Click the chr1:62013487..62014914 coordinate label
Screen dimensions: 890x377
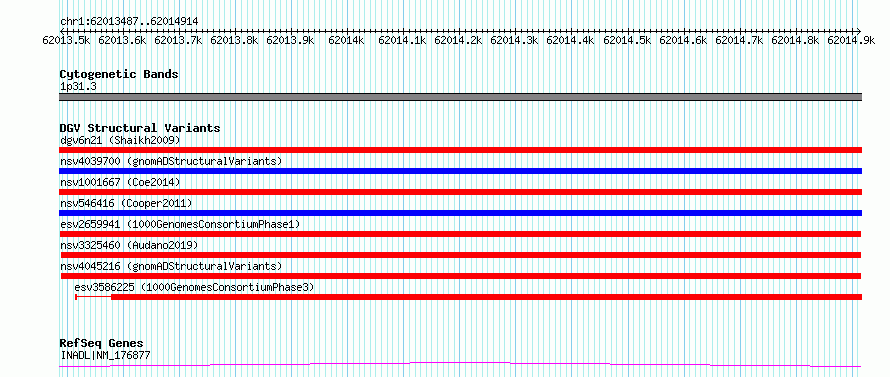(129, 22)
